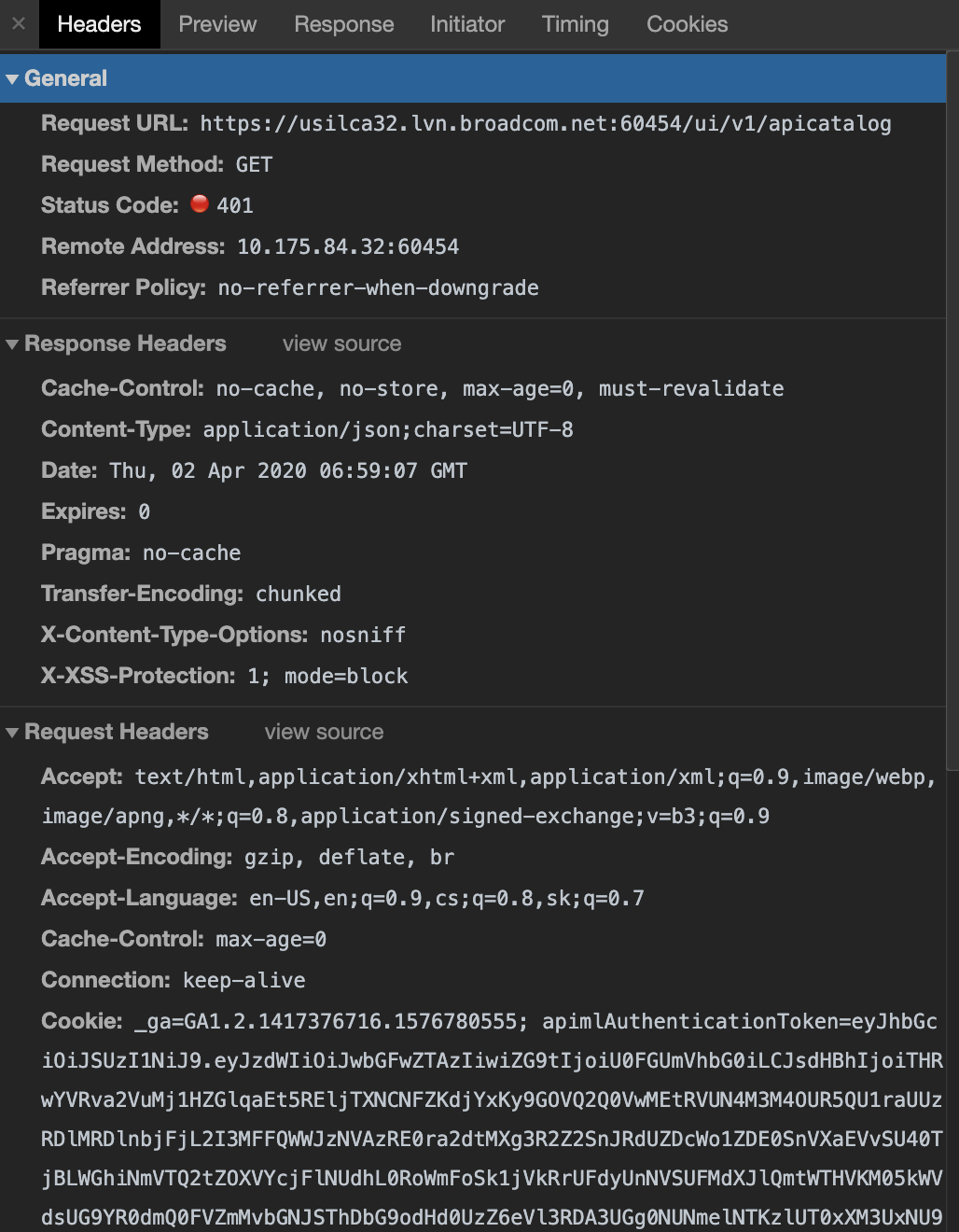Image resolution: width=959 pixels, height=1232 pixels.
Task: Select the Initiator tab
Action: [466, 24]
